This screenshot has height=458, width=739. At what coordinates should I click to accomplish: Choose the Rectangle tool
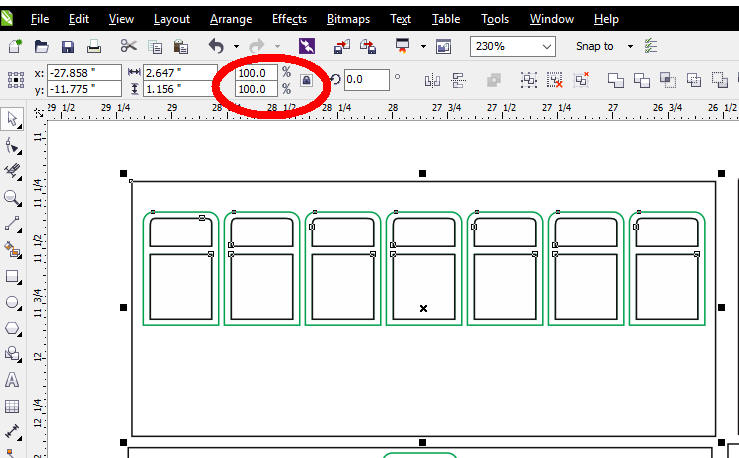point(13,276)
